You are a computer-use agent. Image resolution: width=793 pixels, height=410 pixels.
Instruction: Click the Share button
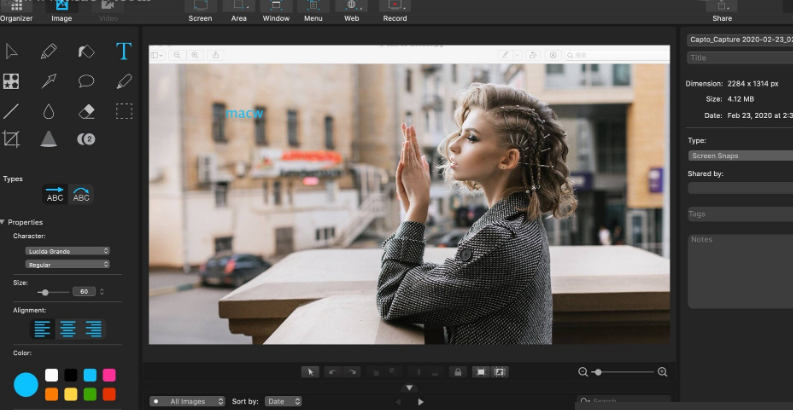[721, 11]
